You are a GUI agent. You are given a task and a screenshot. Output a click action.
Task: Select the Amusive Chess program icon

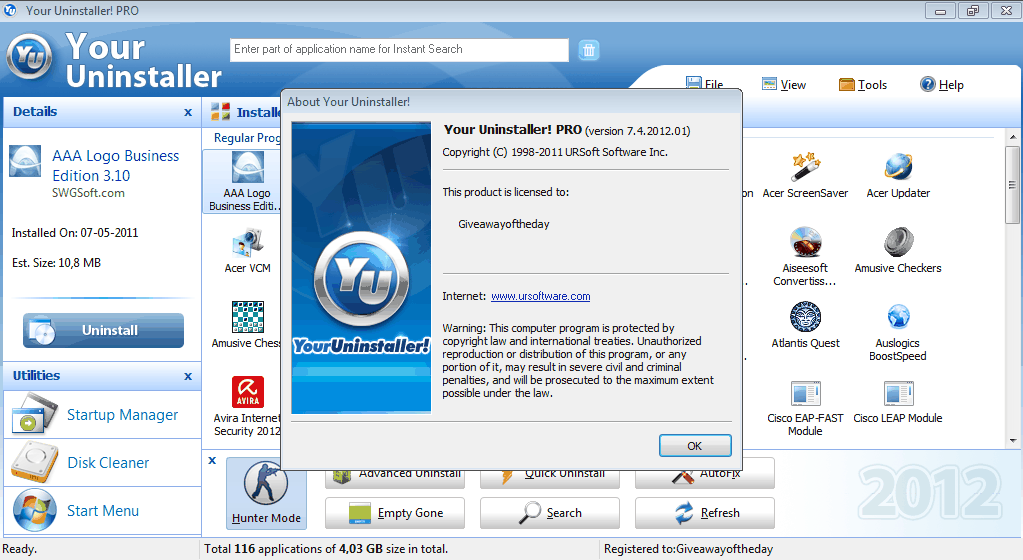[248, 317]
